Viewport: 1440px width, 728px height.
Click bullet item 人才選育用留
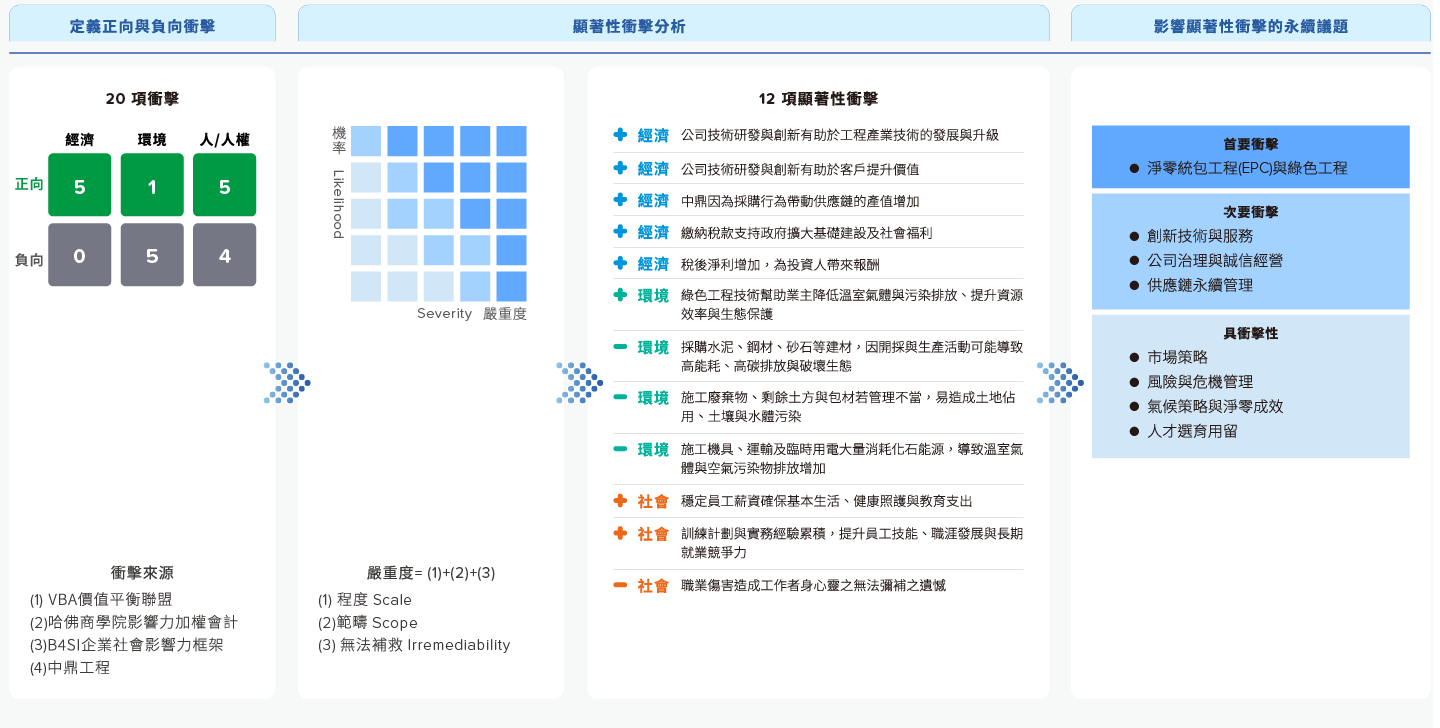pyautogui.click(x=1183, y=431)
